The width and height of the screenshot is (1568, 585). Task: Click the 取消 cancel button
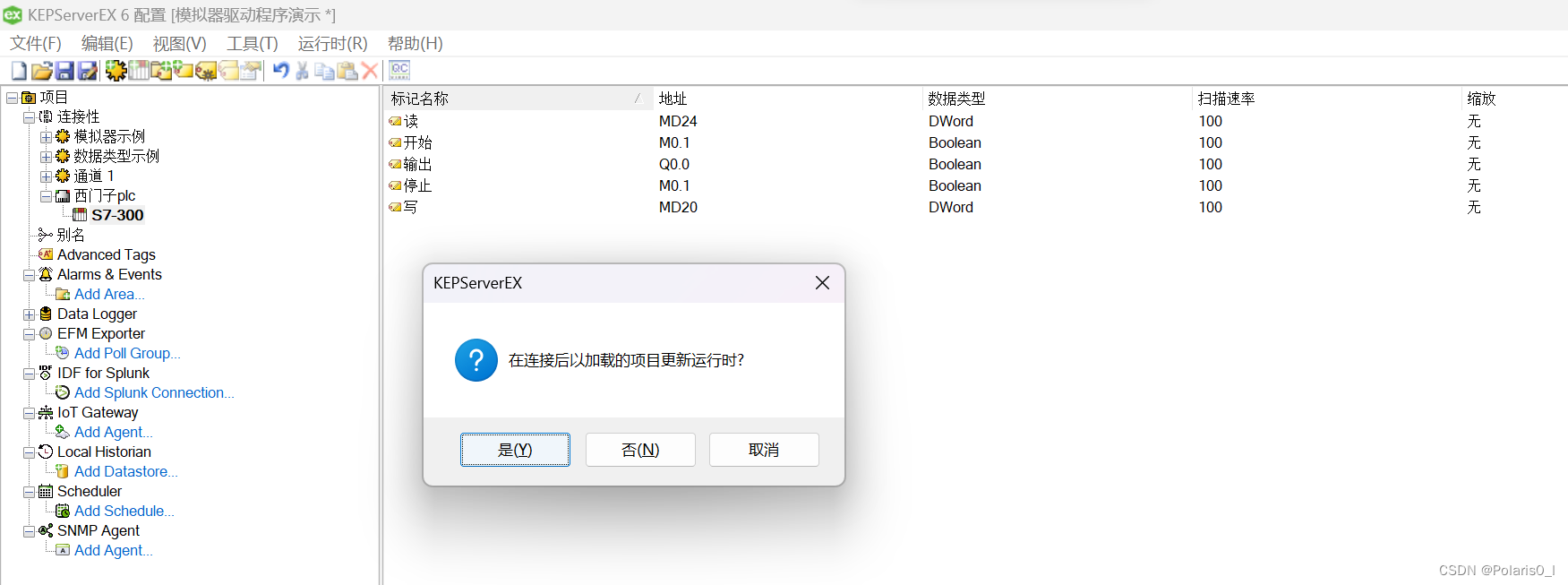click(x=764, y=450)
